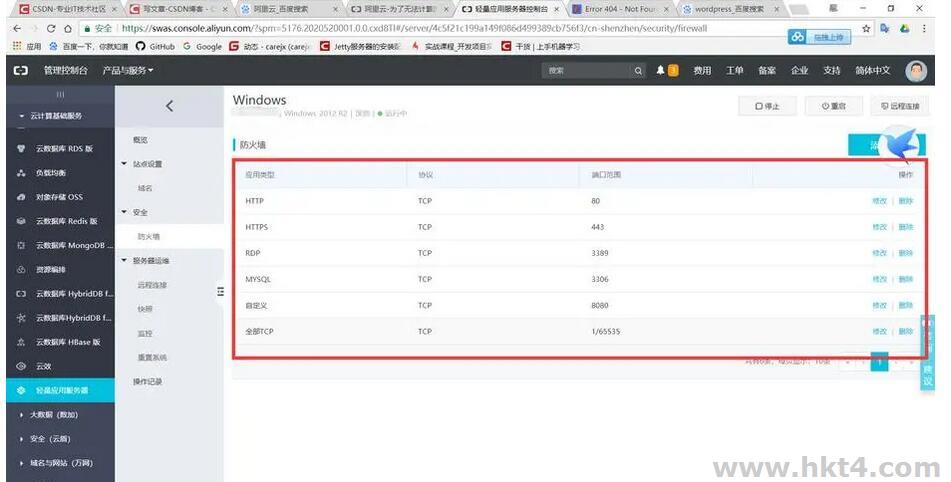Open the Chrome three-dot menu
This screenshot has height=482, width=951.
(x=924, y=28)
